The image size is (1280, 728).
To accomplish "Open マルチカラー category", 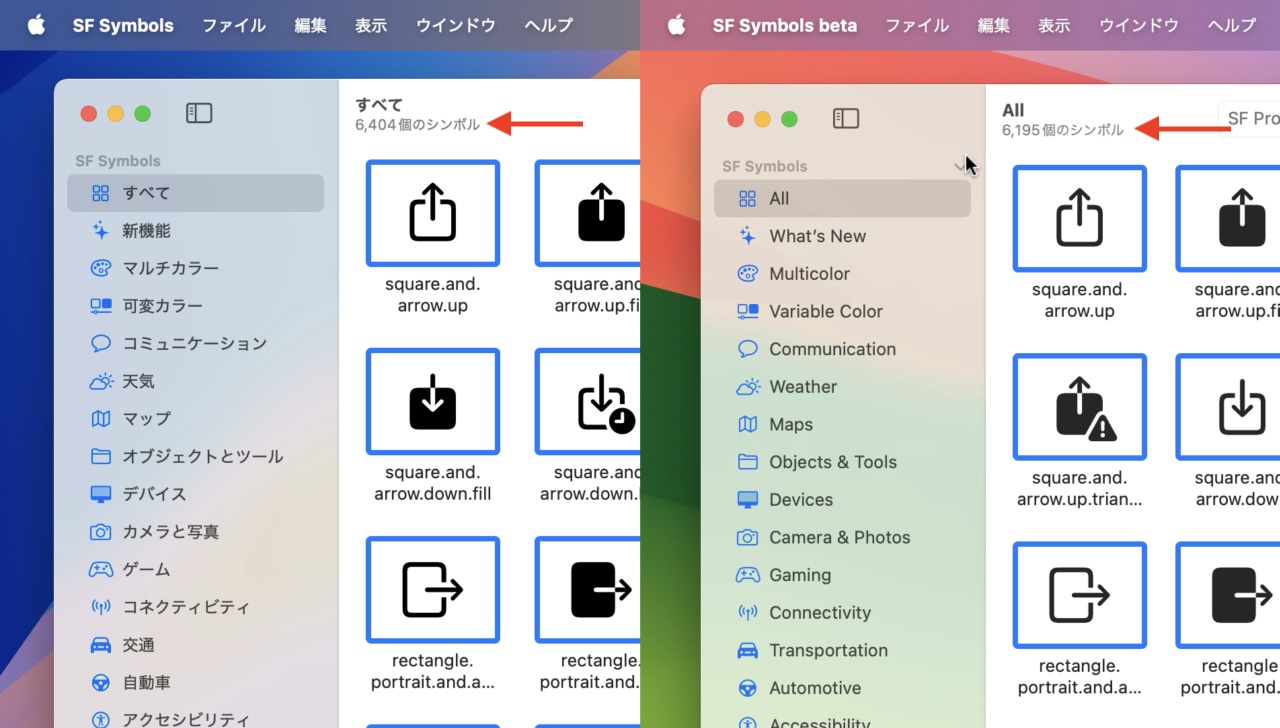I will pos(196,268).
